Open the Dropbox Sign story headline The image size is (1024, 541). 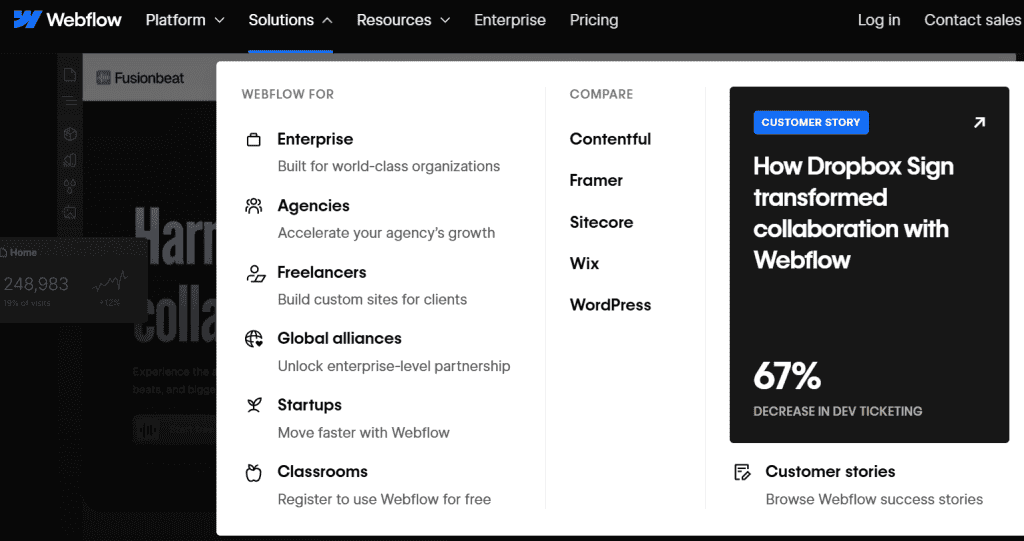(x=853, y=213)
